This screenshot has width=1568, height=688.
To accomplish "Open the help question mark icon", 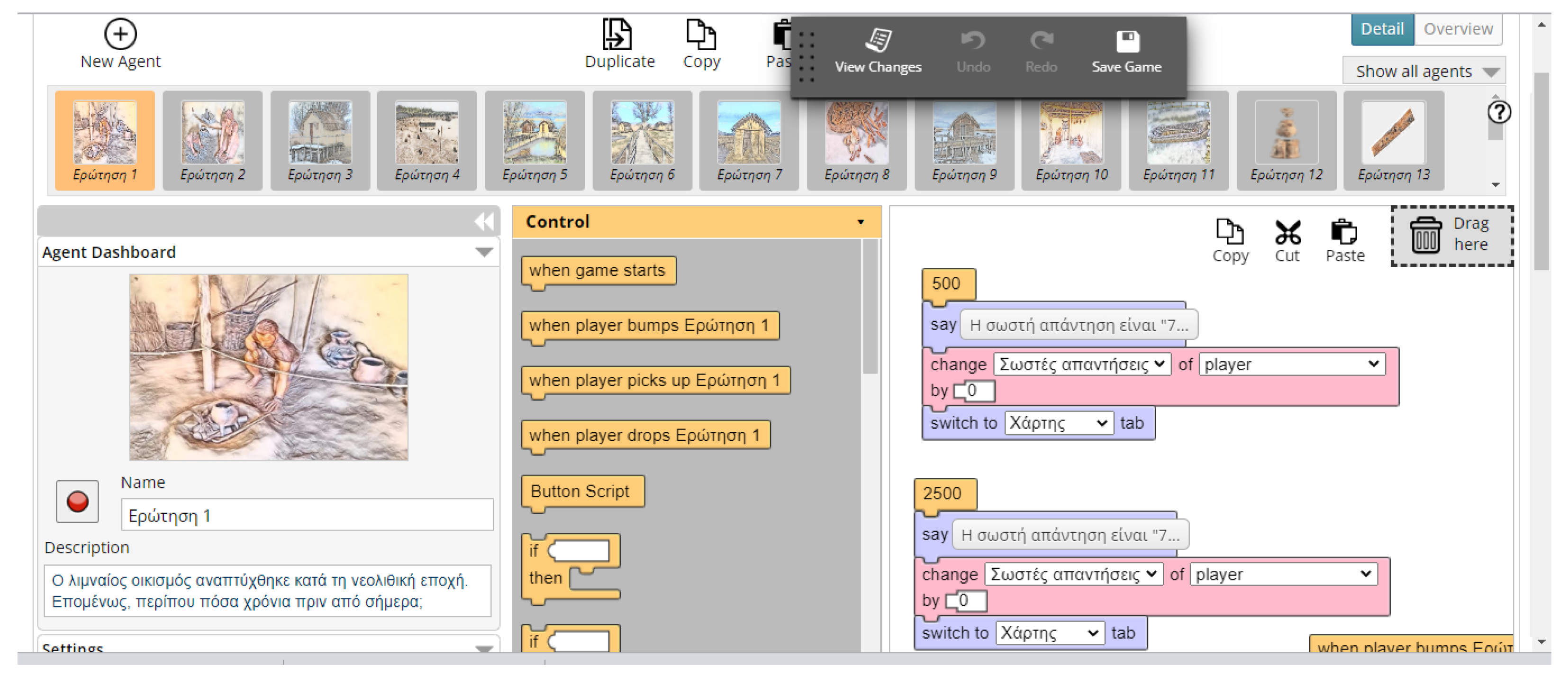I will (x=1499, y=113).
